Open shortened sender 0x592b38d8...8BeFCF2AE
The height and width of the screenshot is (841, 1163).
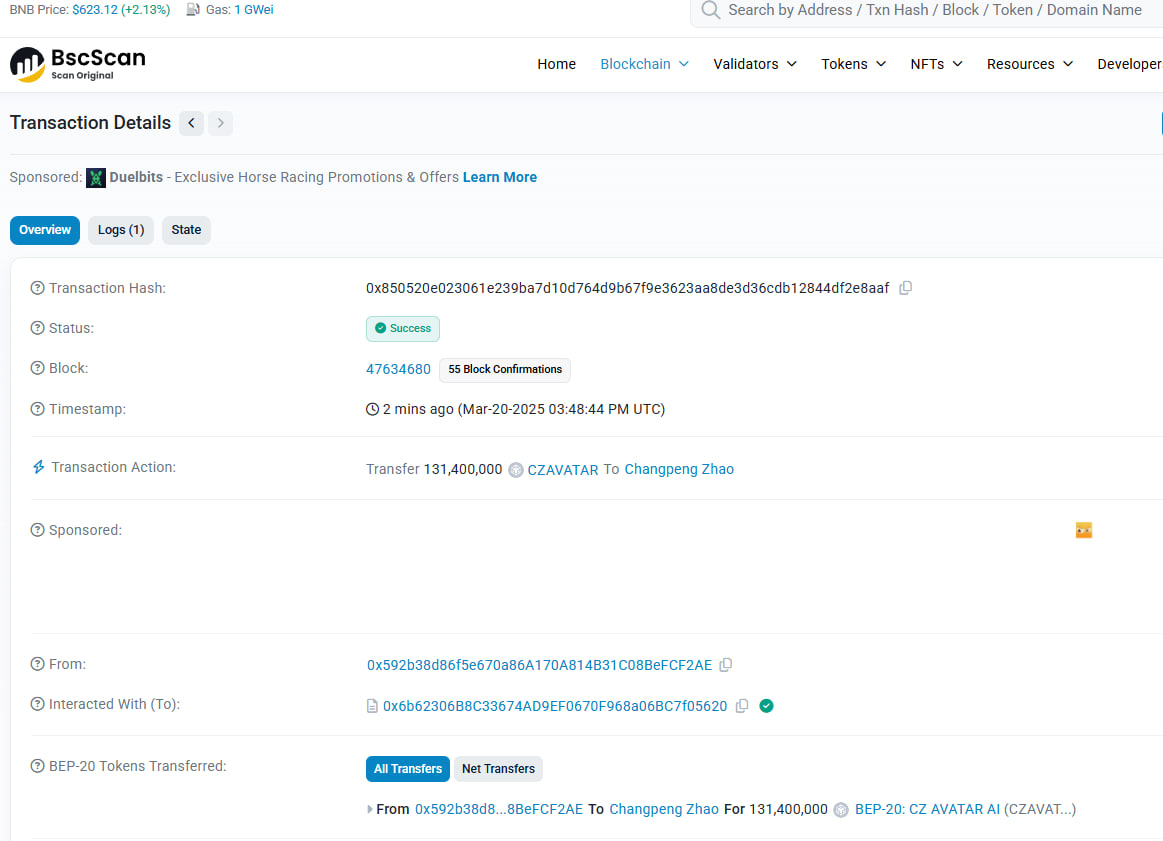pos(498,809)
